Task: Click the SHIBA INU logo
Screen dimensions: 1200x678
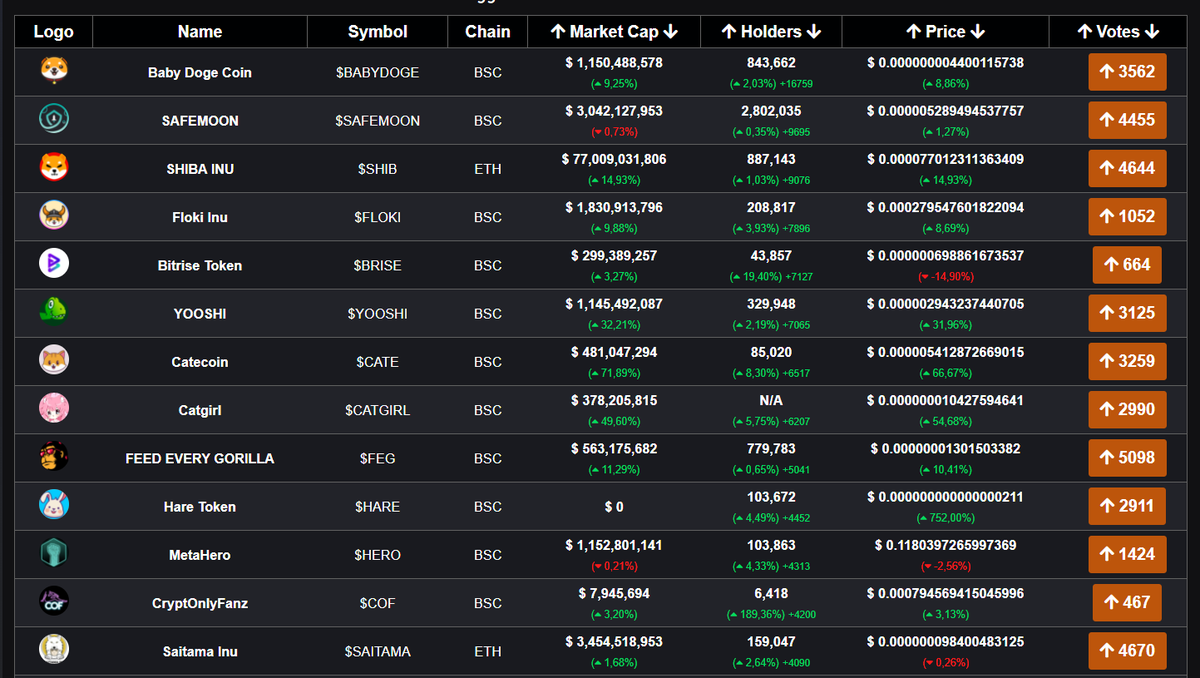Action: click(x=54, y=168)
